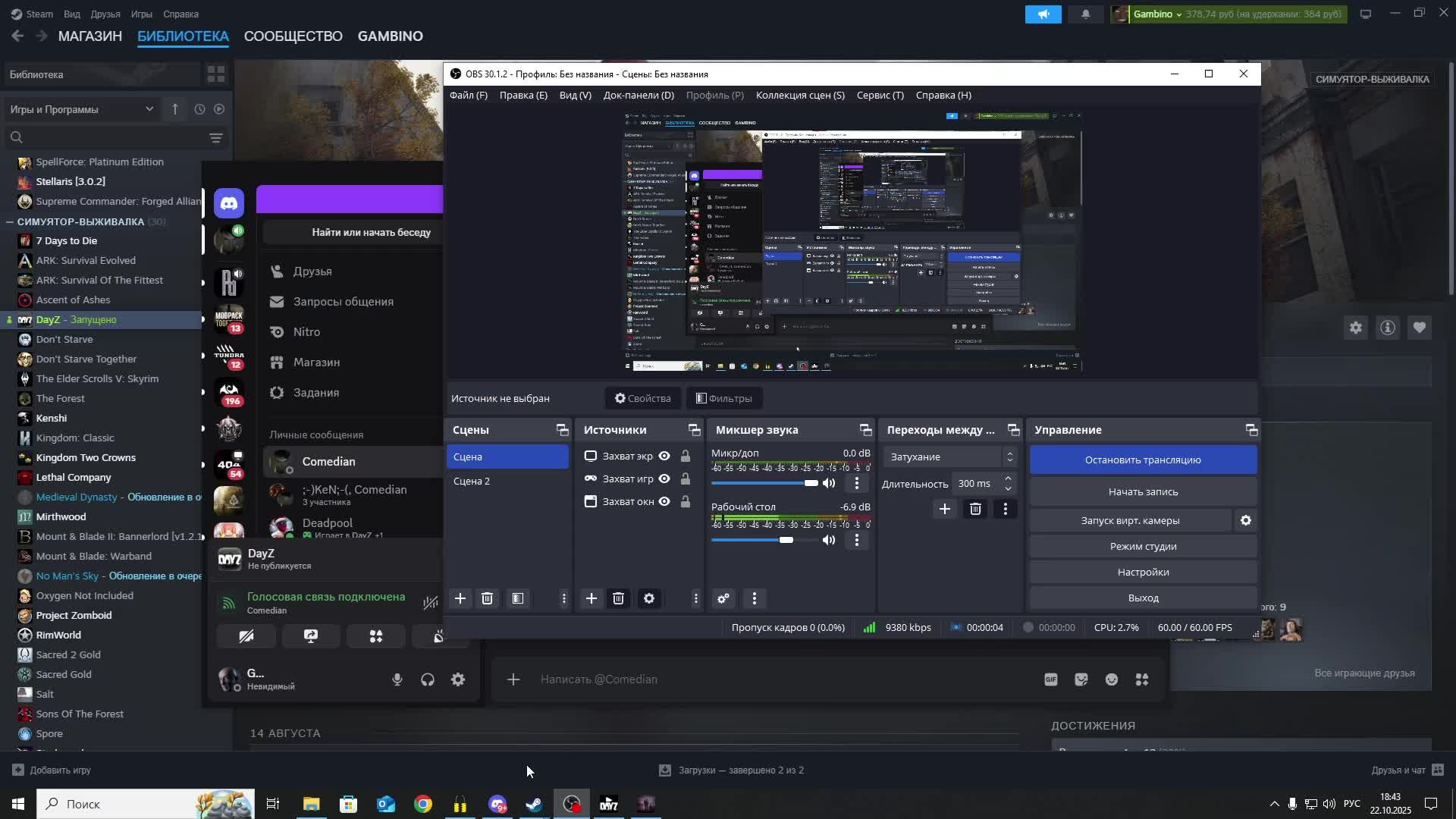Deafen Discord audio with the headphones icon

tap(428, 680)
